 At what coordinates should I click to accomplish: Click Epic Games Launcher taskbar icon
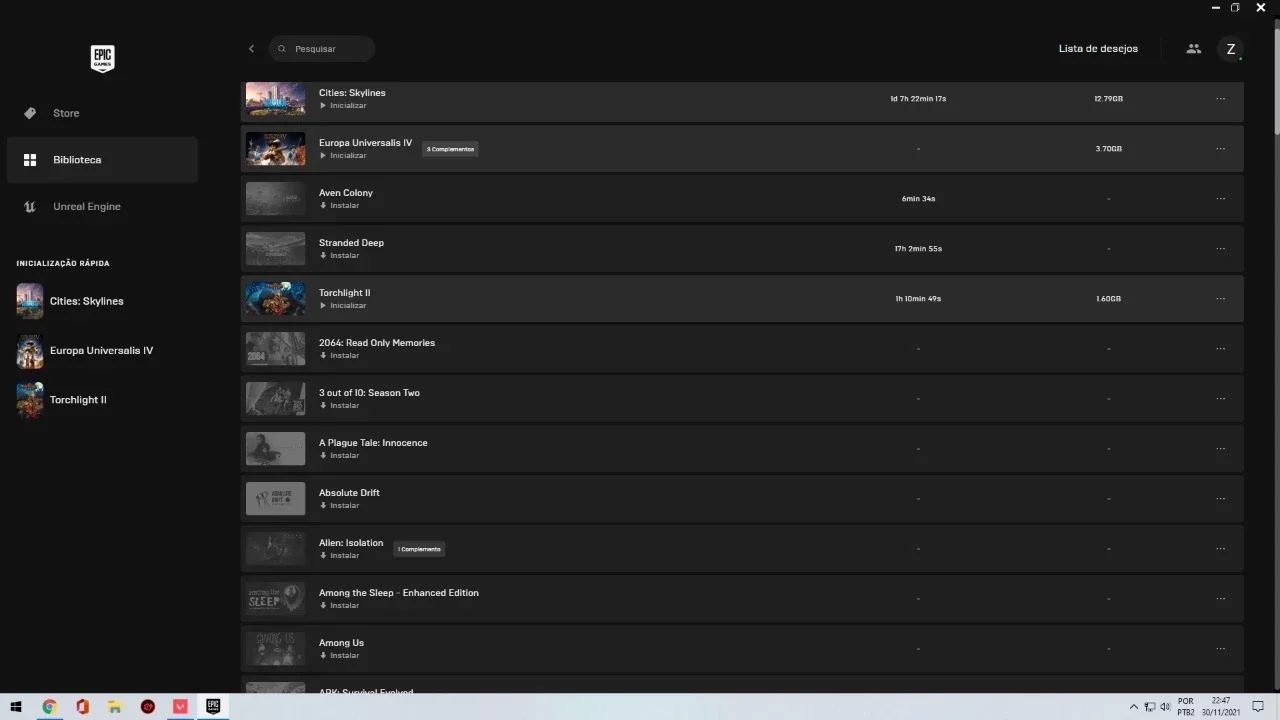click(213, 706)
